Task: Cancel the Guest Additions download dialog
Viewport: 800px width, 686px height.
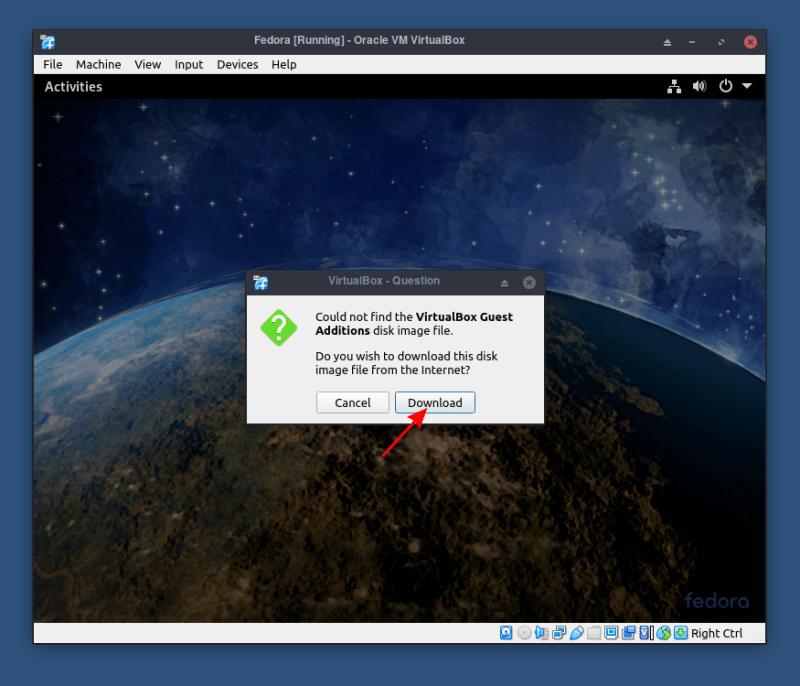Action: 352,402
